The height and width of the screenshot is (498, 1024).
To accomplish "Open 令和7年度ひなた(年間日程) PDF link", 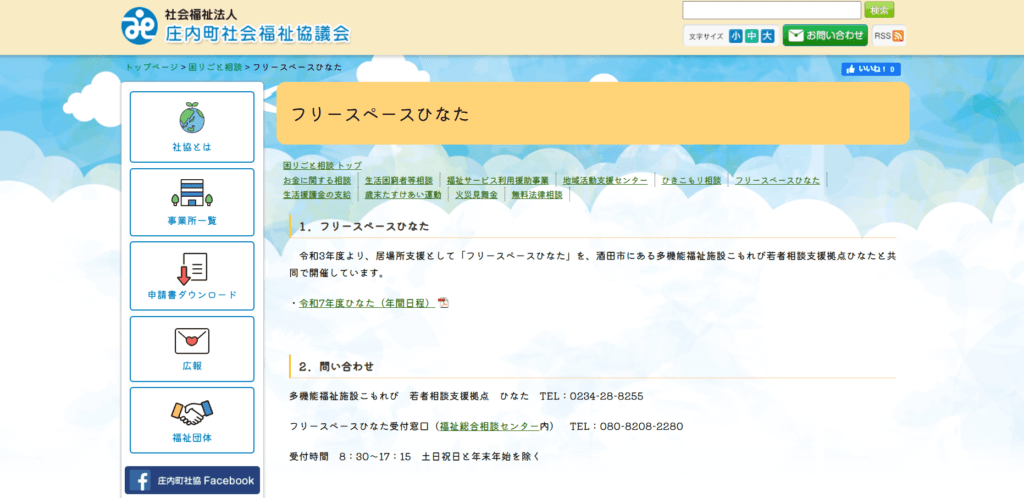I will click(x=367, y=303).
